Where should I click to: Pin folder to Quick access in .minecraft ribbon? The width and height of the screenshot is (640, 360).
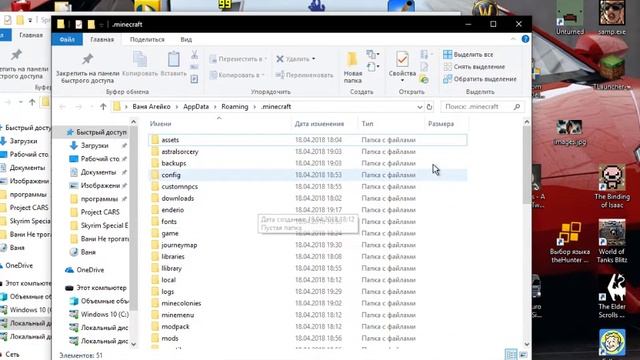pyautogui.click(x=87, y=68)
